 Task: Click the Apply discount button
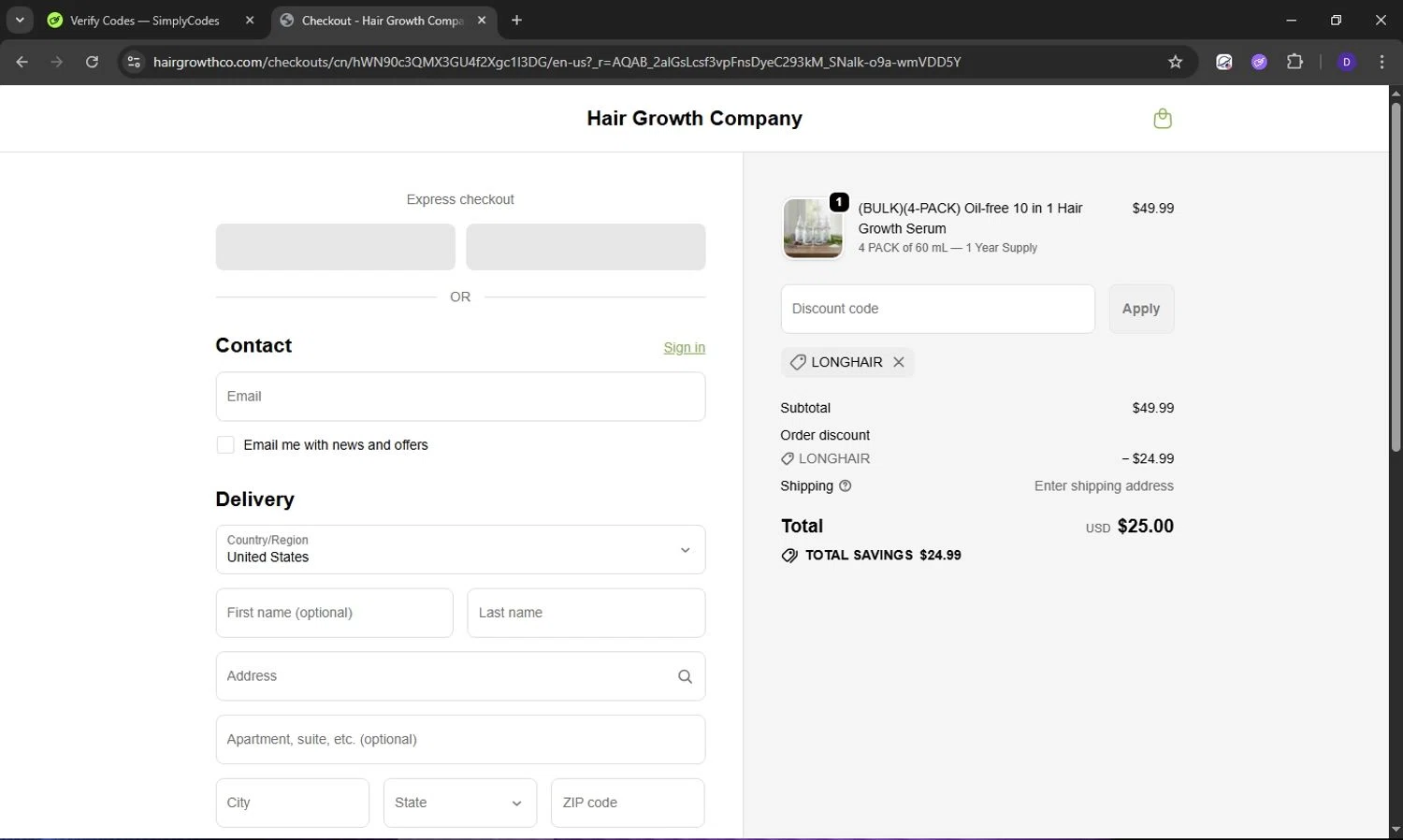1141,309
